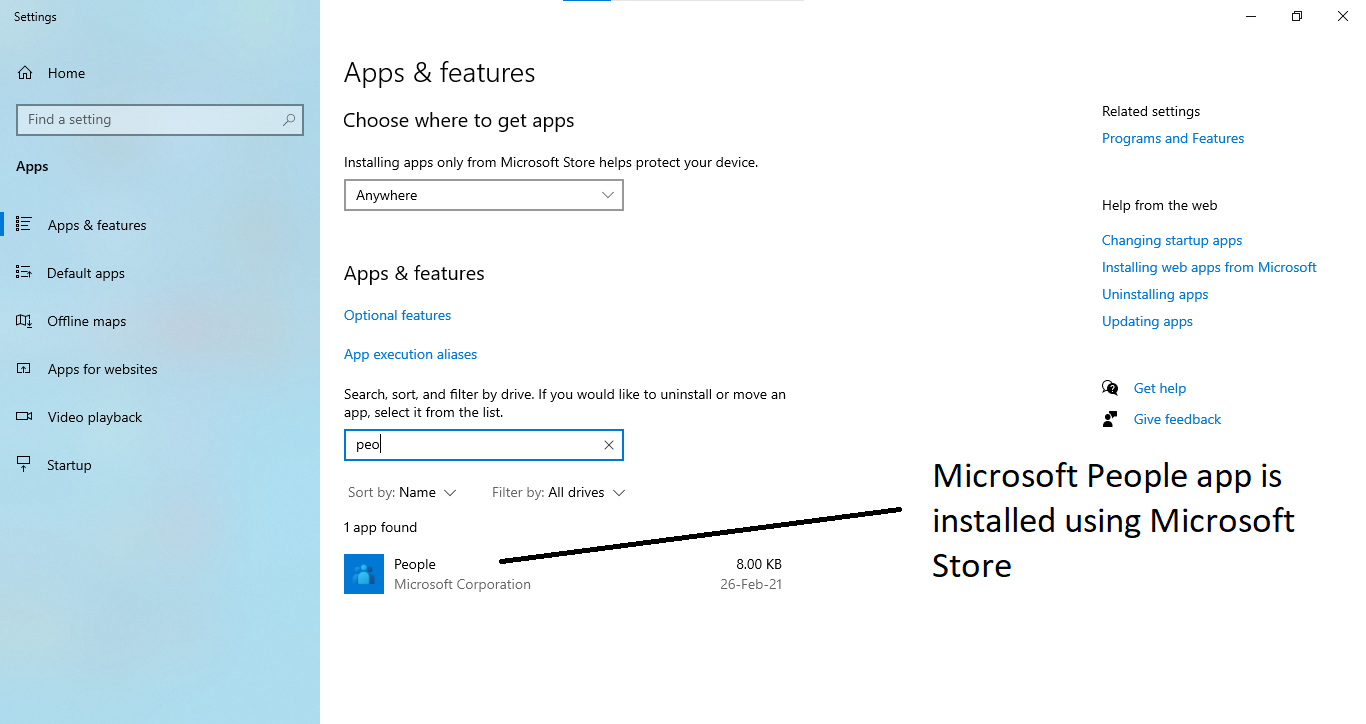The image size is (1366, 724).
Task: Click the Give feedback person icon
Action: pos(1110,419)
